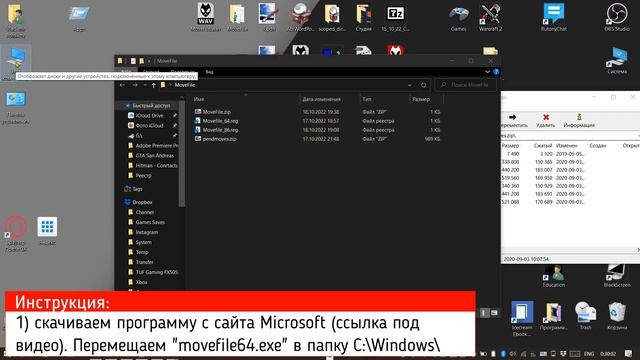Open Dropbox Channel folder in sidebar
The height and width of the screenshot is (360, 640).
click(141, 212)
